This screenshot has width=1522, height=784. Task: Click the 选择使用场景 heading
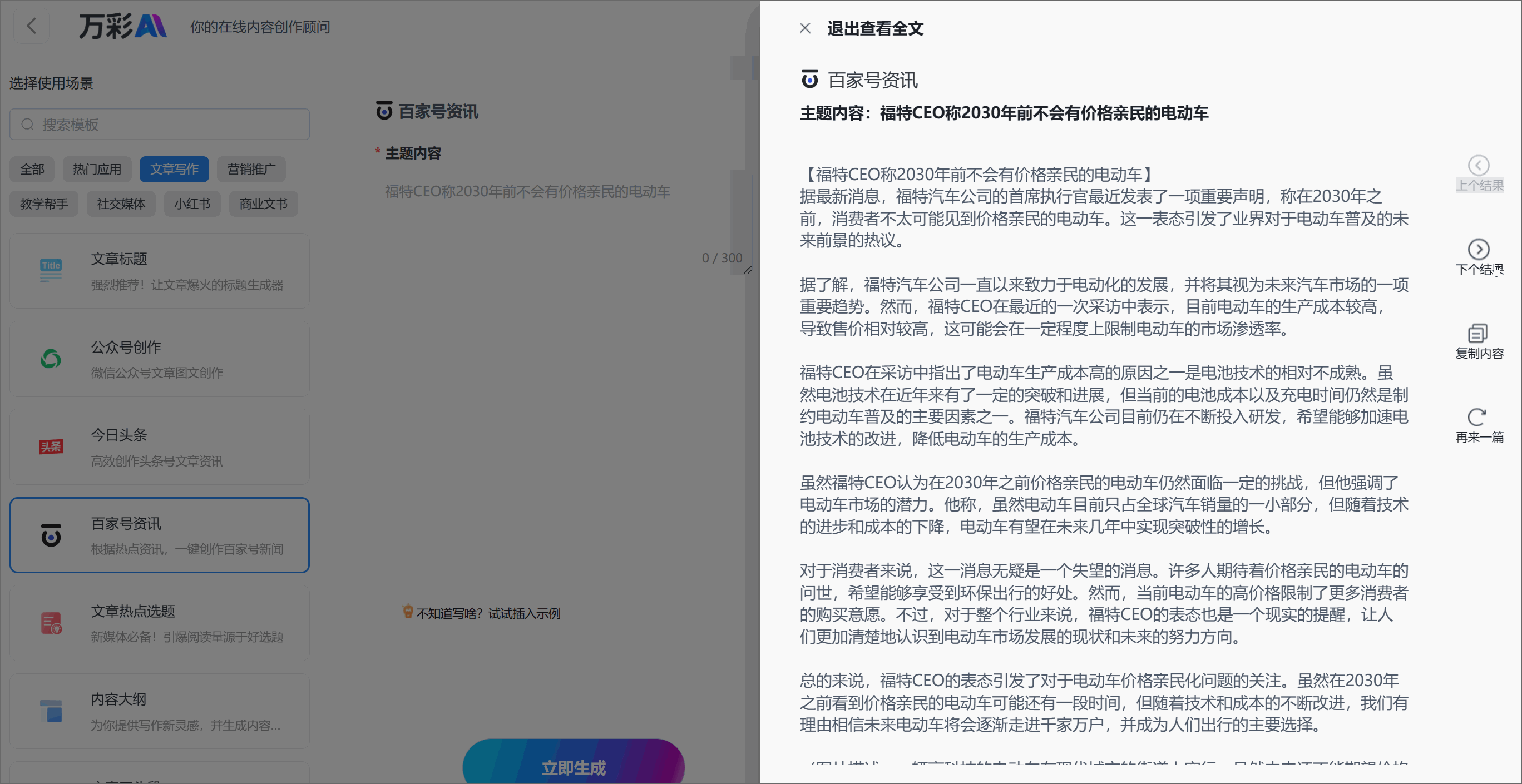[x=51, y=83]
